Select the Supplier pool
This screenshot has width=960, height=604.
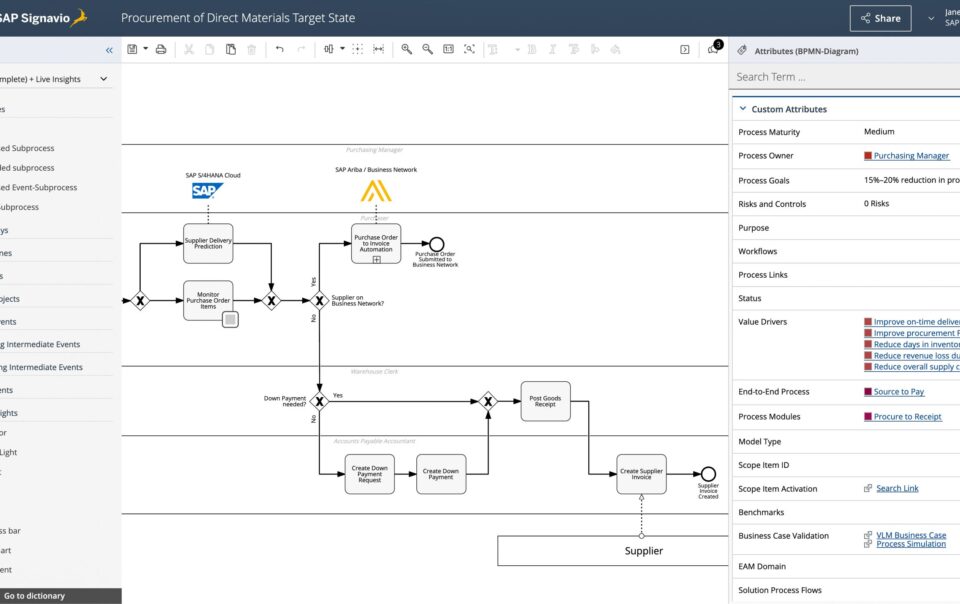tap(613, 551)
